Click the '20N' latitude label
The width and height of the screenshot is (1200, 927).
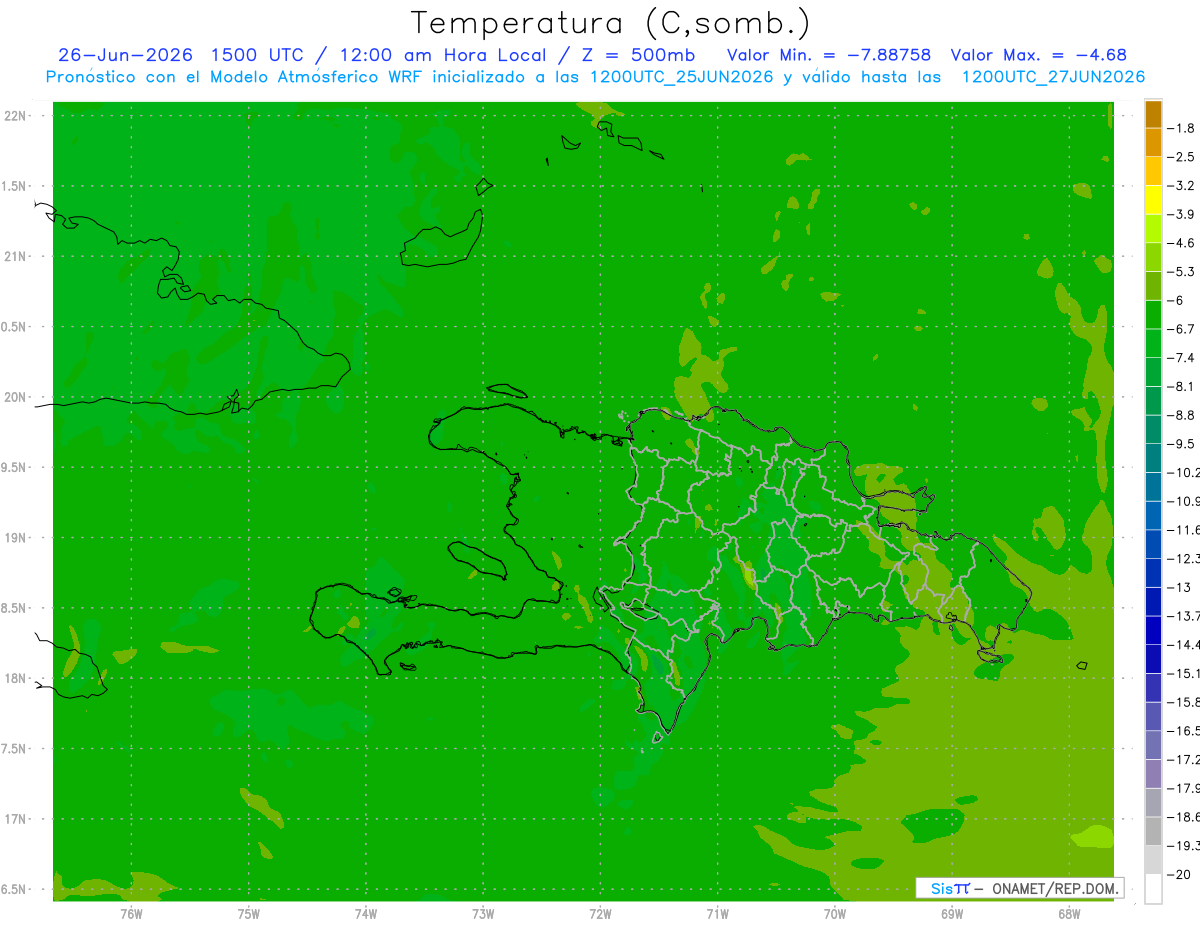(16, 397)
